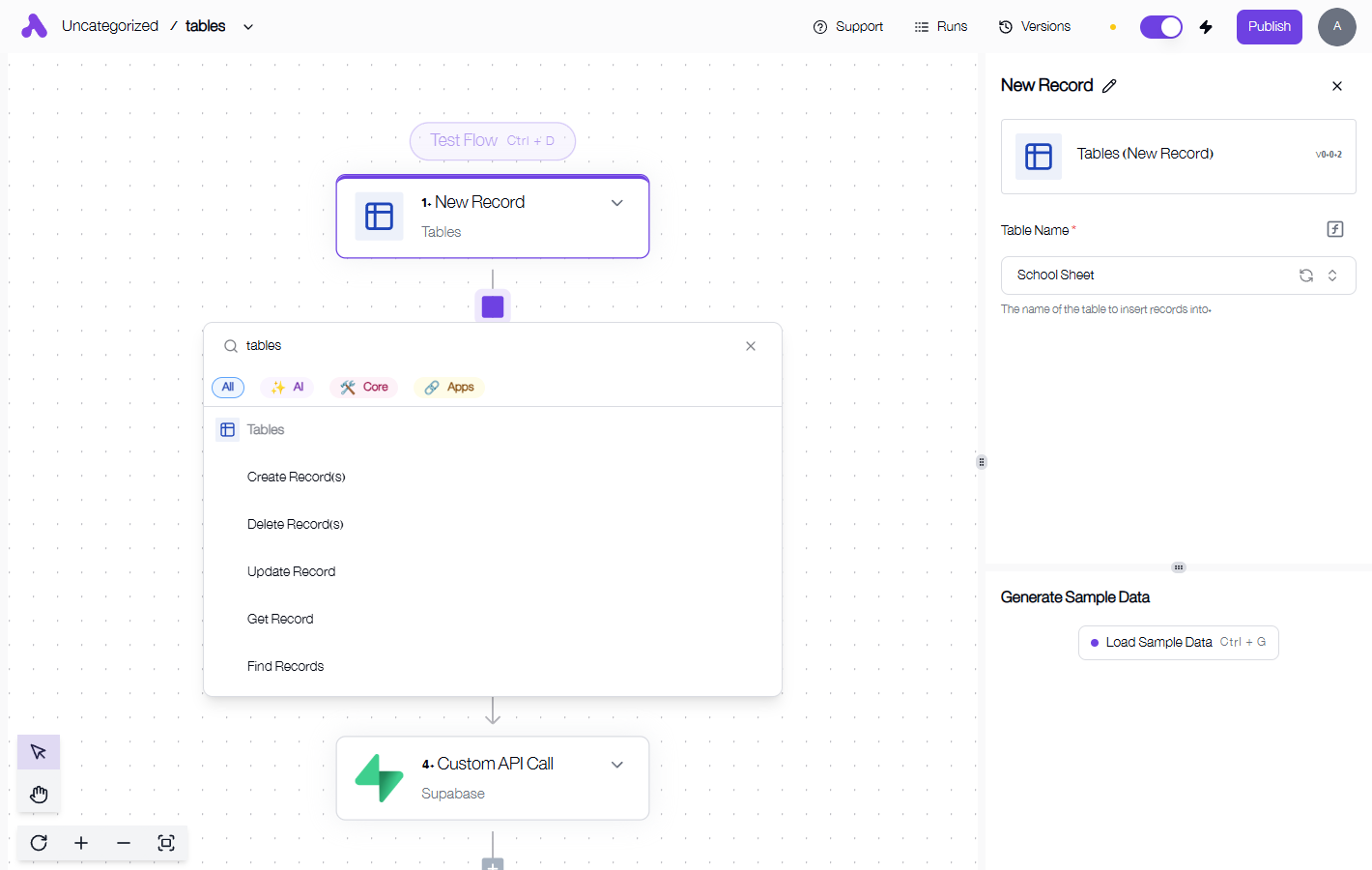Switch to the Core filter tab

tap(364, 388)
